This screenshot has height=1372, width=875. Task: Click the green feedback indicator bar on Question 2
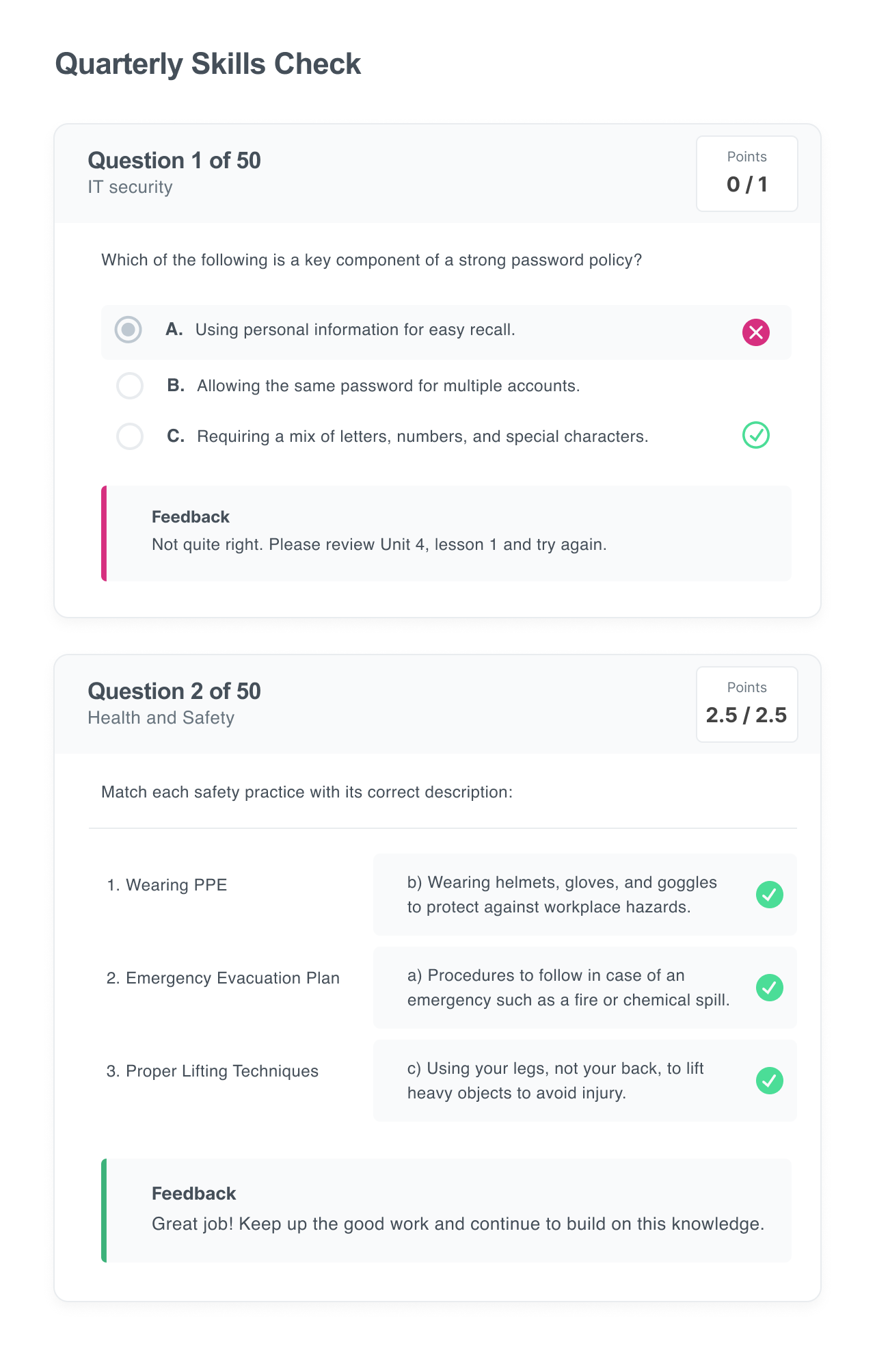(x=105, y=1211)
